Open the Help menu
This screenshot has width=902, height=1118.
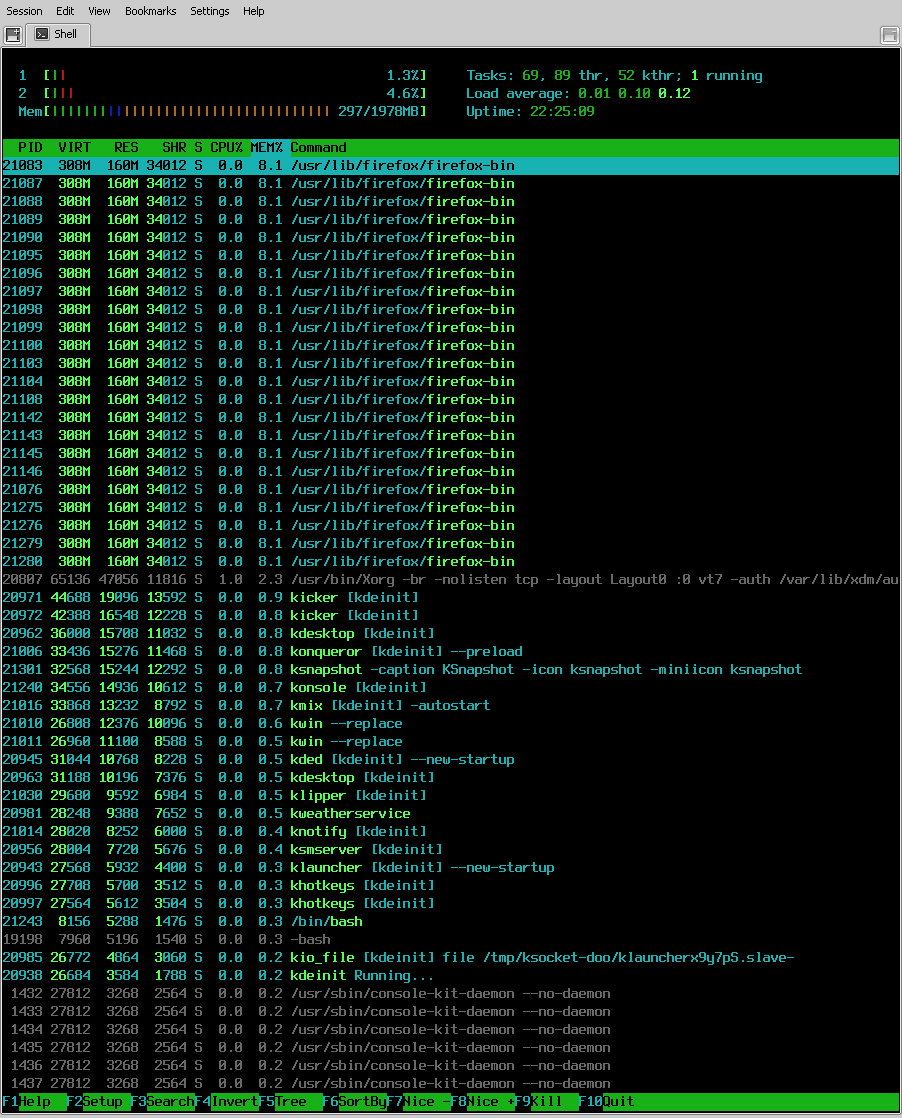pyautogui.click(x=253, y=11)
